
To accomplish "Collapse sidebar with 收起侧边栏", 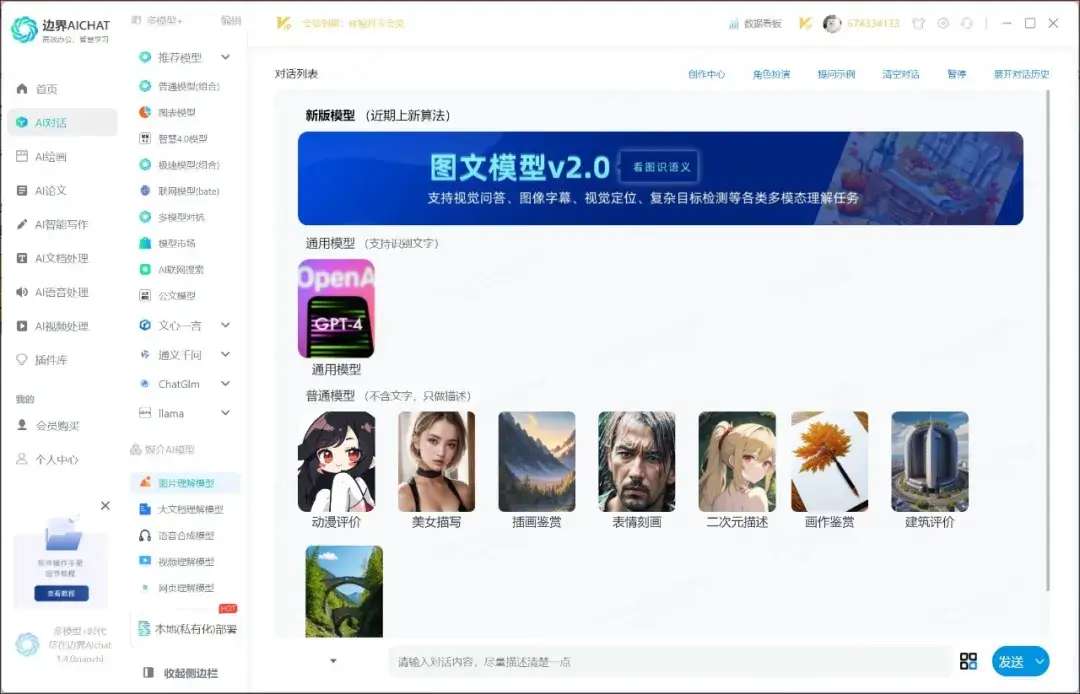I will (180, 673).
